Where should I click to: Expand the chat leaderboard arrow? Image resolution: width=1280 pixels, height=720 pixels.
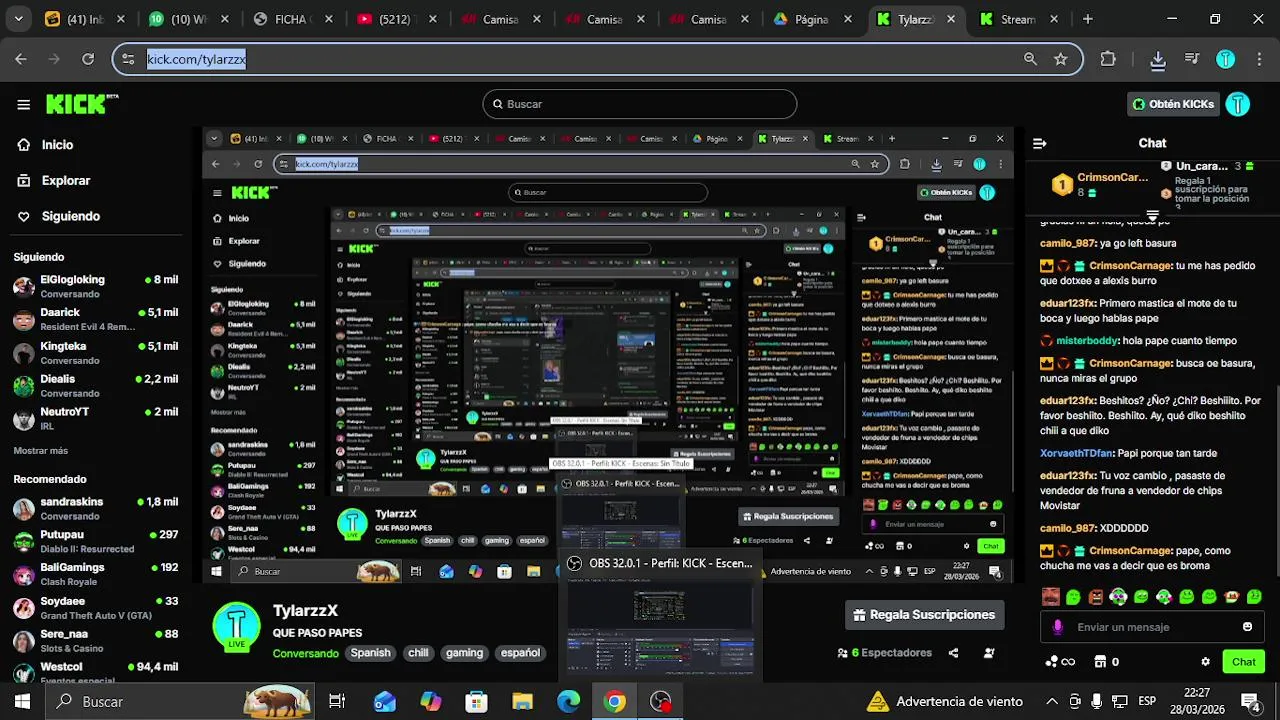click(x=1152, y=216)
